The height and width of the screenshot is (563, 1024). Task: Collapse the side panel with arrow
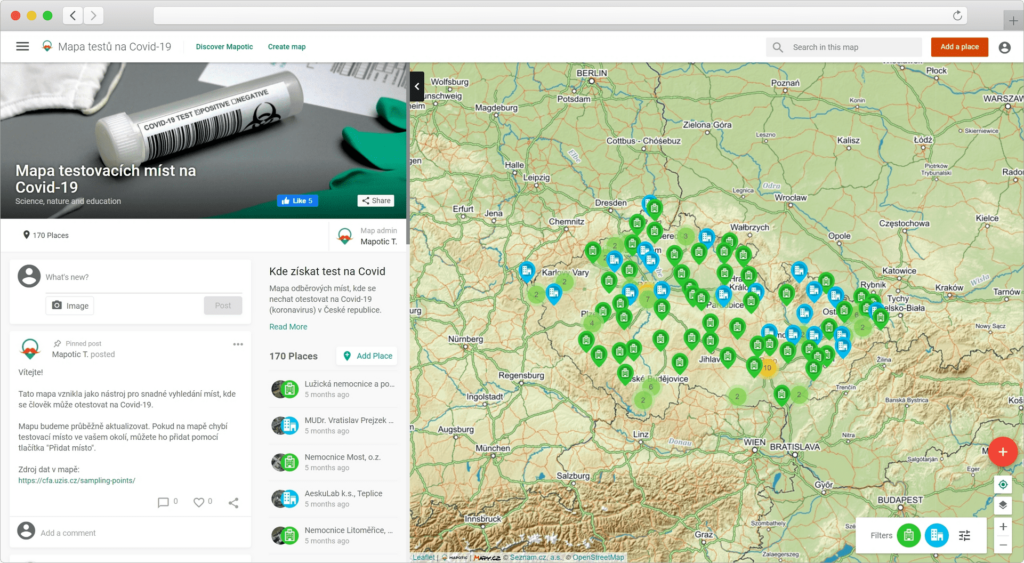pyautogui.click(x=417, y=86)
